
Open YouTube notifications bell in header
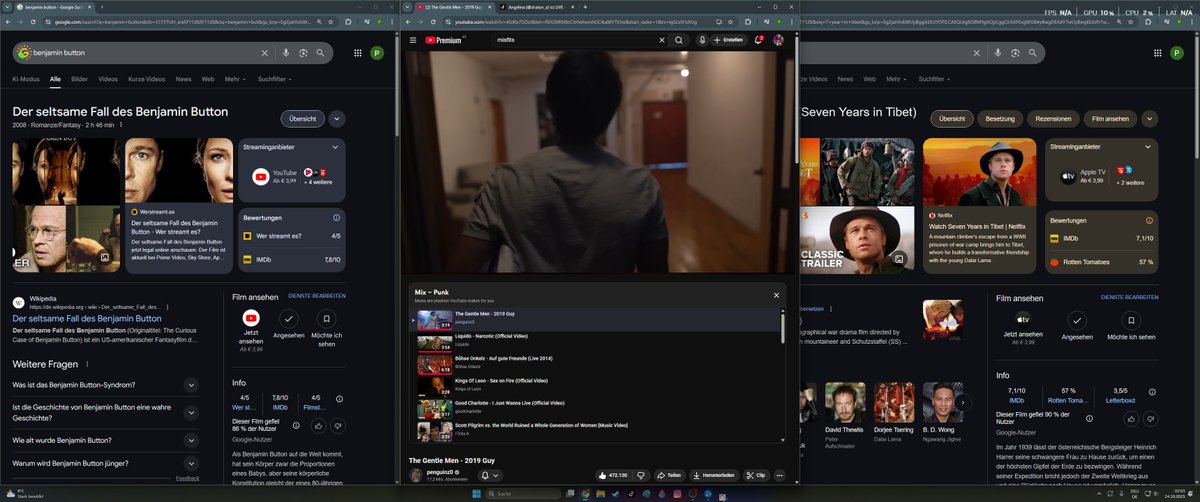pyautogui.click(x=759, y=40)
